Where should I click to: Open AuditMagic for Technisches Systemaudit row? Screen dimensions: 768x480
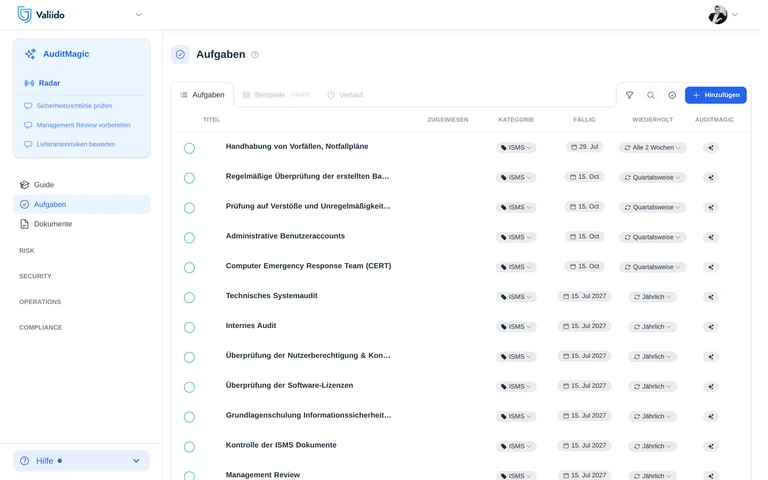click(711, 297)
